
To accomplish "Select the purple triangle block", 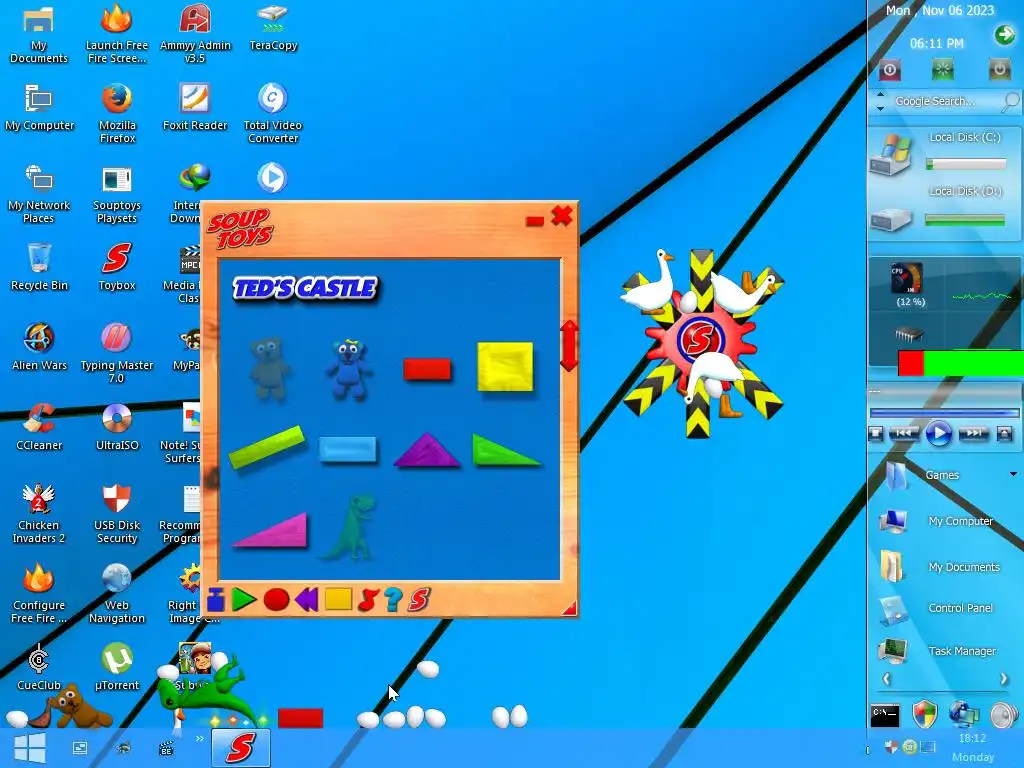I will 426,451.
